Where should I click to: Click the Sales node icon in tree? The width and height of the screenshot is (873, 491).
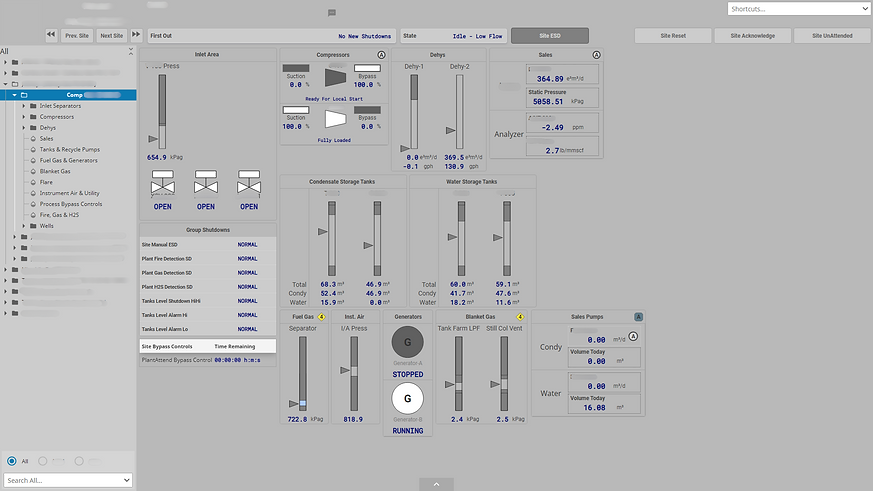pos(33,139)
